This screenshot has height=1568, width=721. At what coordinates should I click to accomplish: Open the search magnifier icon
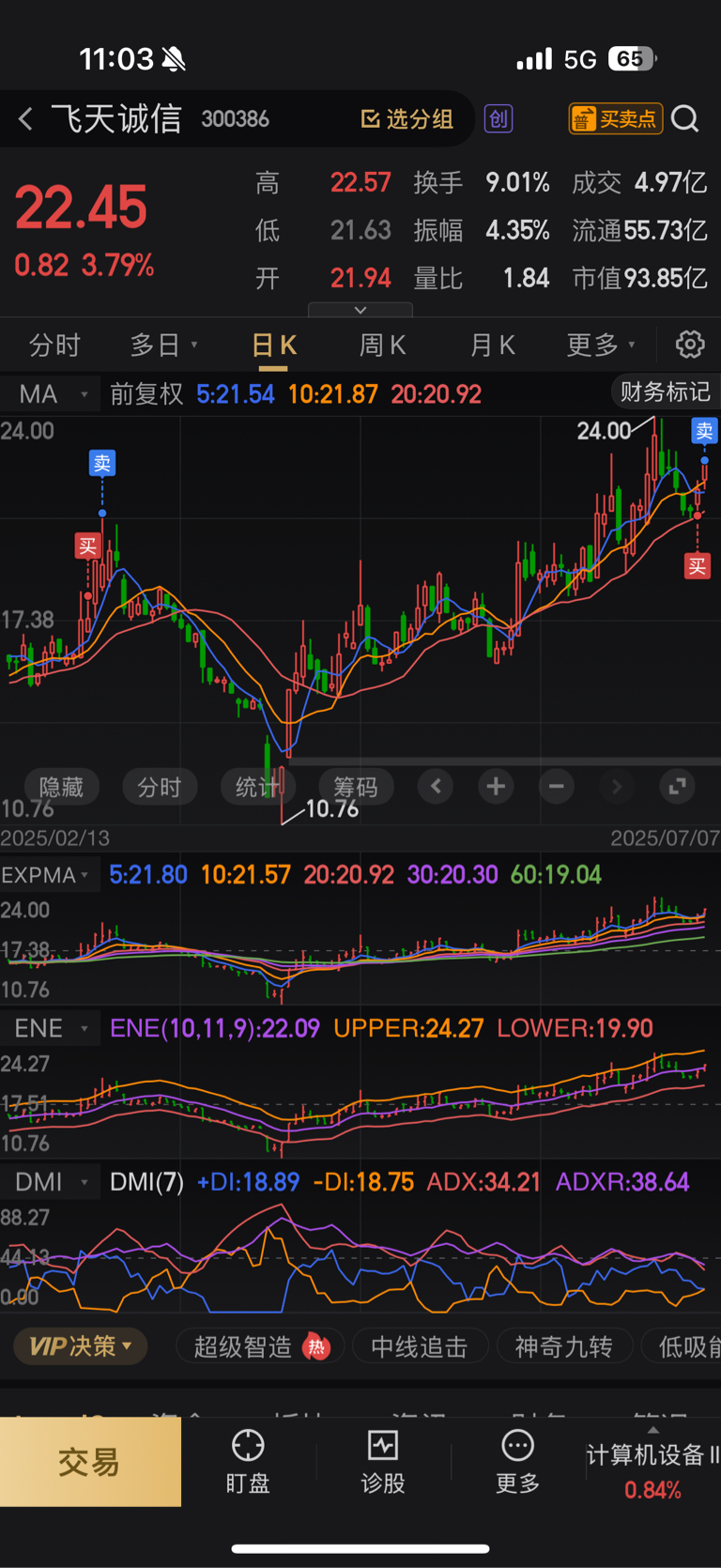685,119
